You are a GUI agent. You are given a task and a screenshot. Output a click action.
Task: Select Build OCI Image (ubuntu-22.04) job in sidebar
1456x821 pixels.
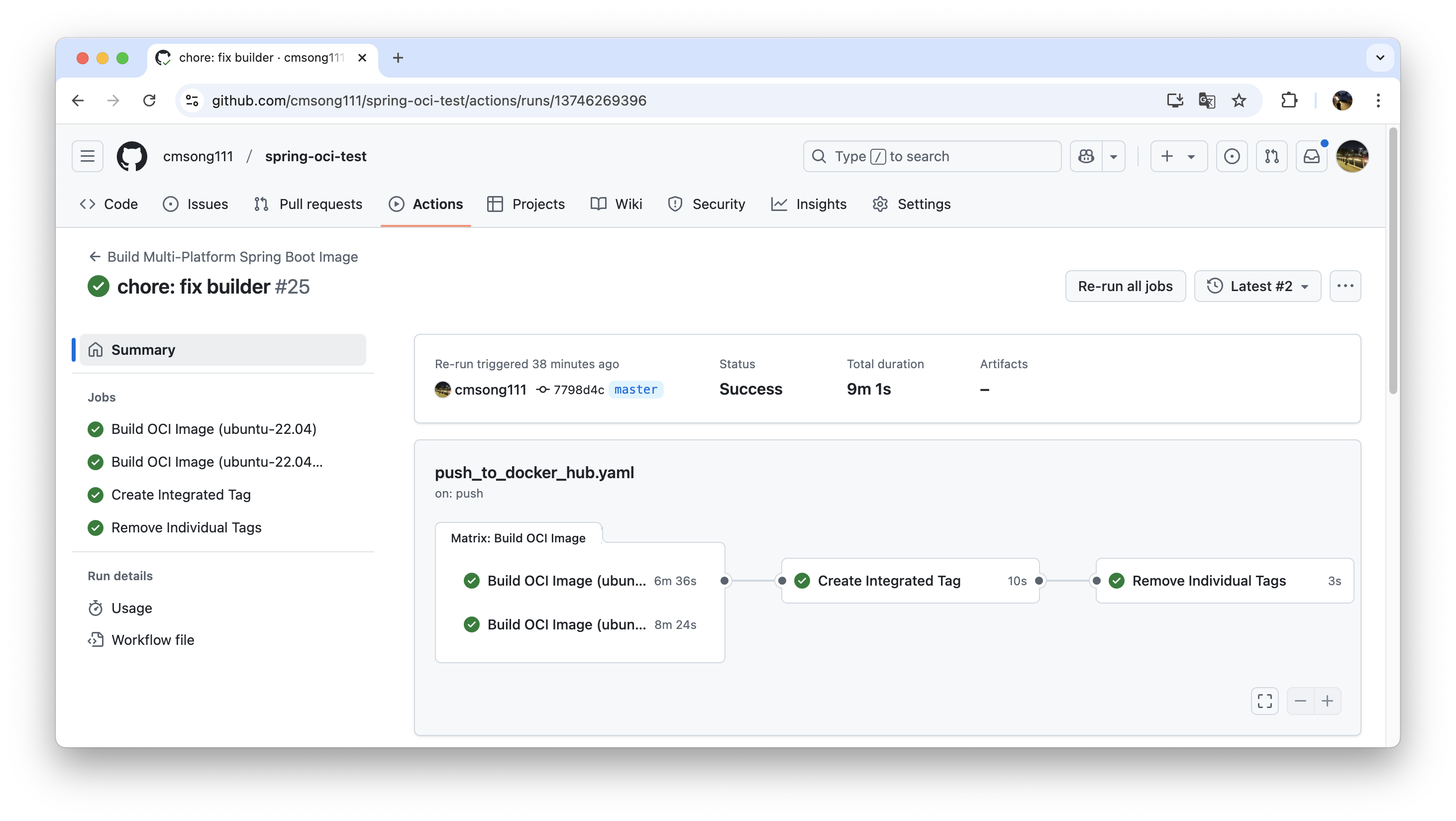pos(213,429)
